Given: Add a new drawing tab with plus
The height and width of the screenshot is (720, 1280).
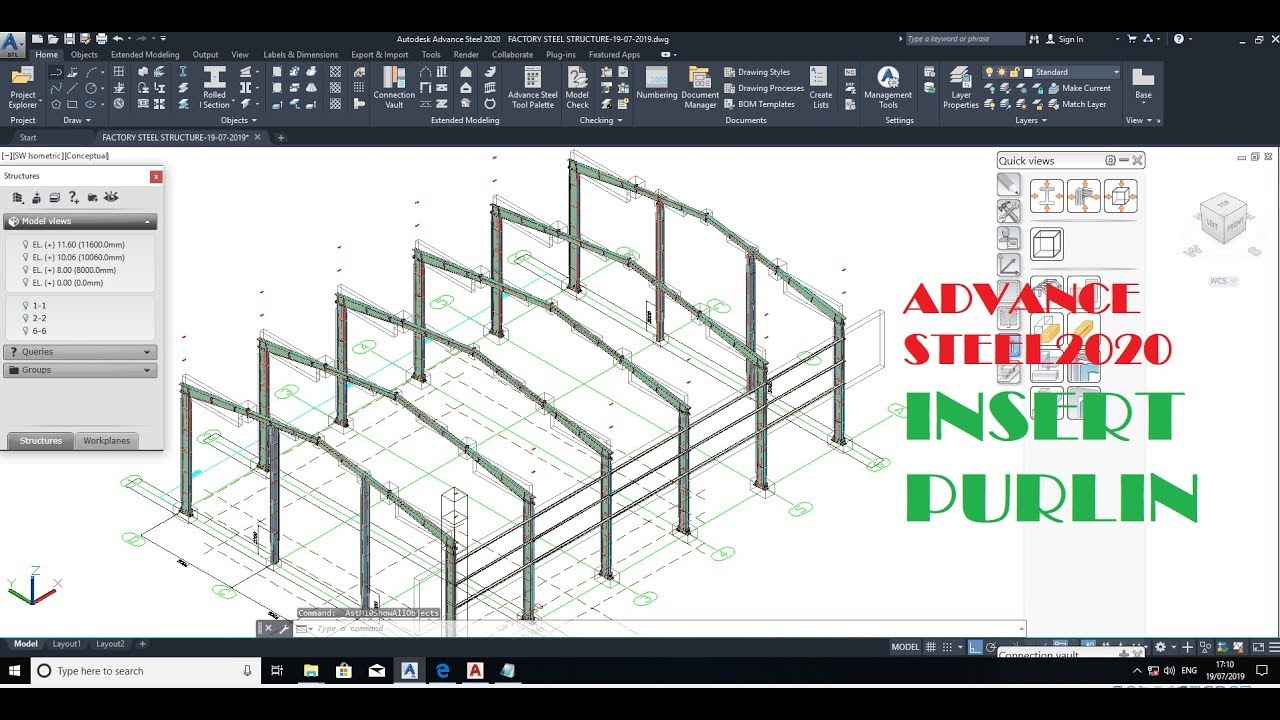Looking at the screenshot, I should click(x=281, y=137).
